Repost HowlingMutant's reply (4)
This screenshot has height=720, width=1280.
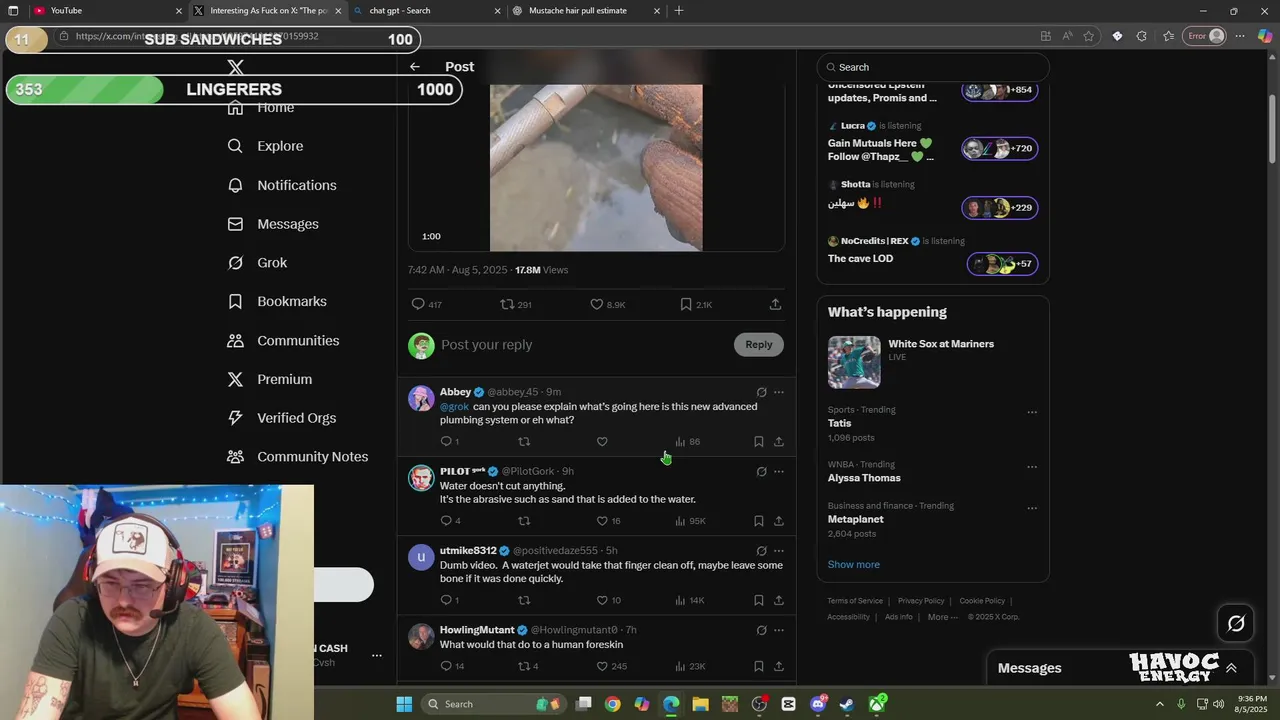coord(528,666)
